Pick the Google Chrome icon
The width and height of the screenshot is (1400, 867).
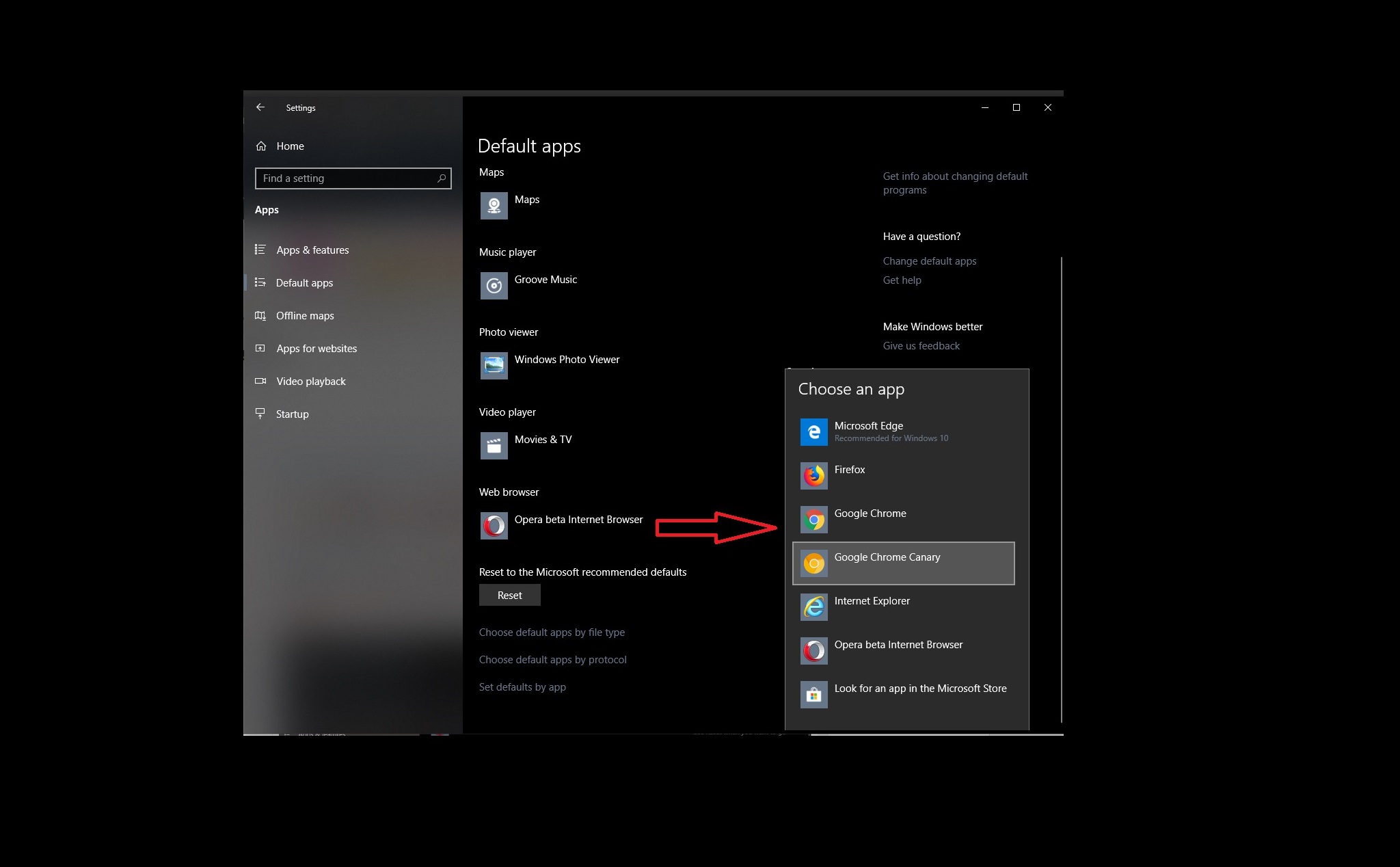click(813, 520)
